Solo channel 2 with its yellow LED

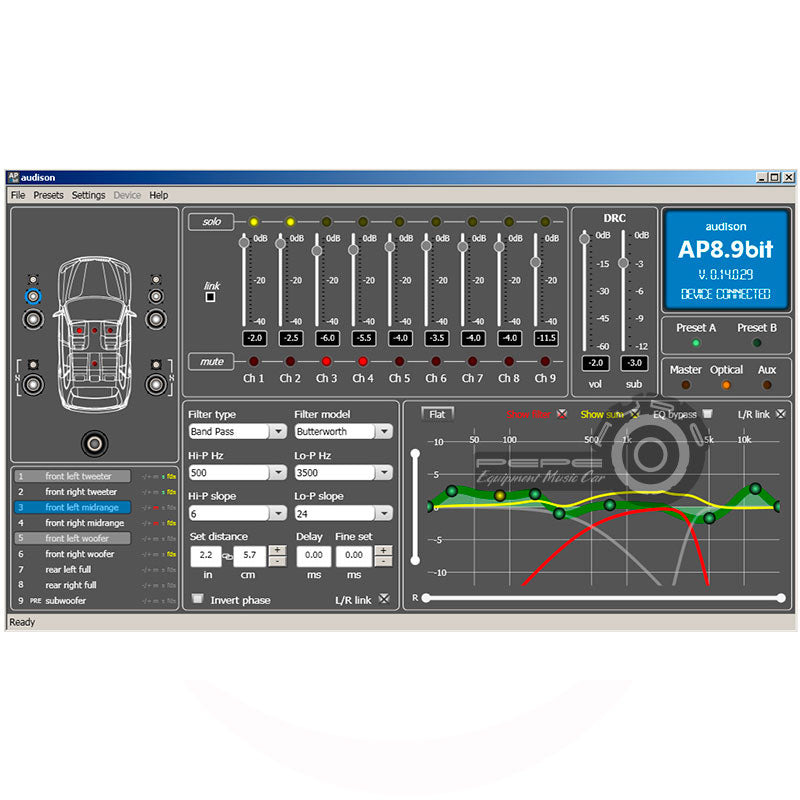click(290, 222)
